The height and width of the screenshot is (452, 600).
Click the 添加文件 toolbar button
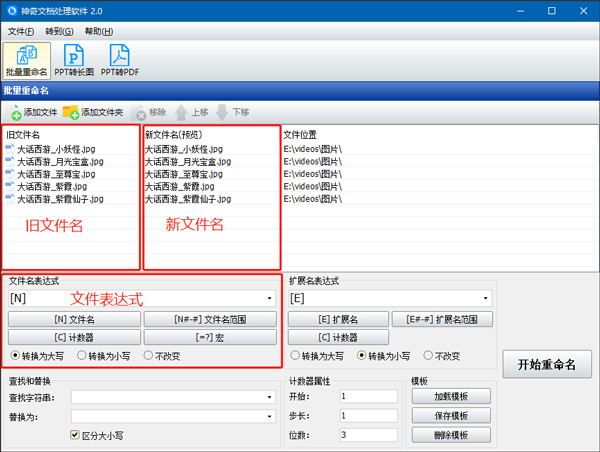pyautogui.click(x=34, y=112)
